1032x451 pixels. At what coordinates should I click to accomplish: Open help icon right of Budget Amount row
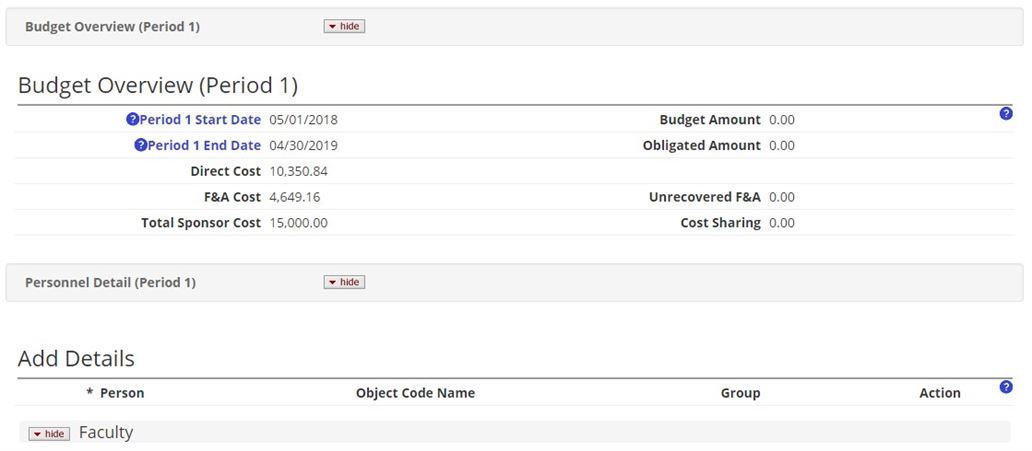click(1006, 114)
